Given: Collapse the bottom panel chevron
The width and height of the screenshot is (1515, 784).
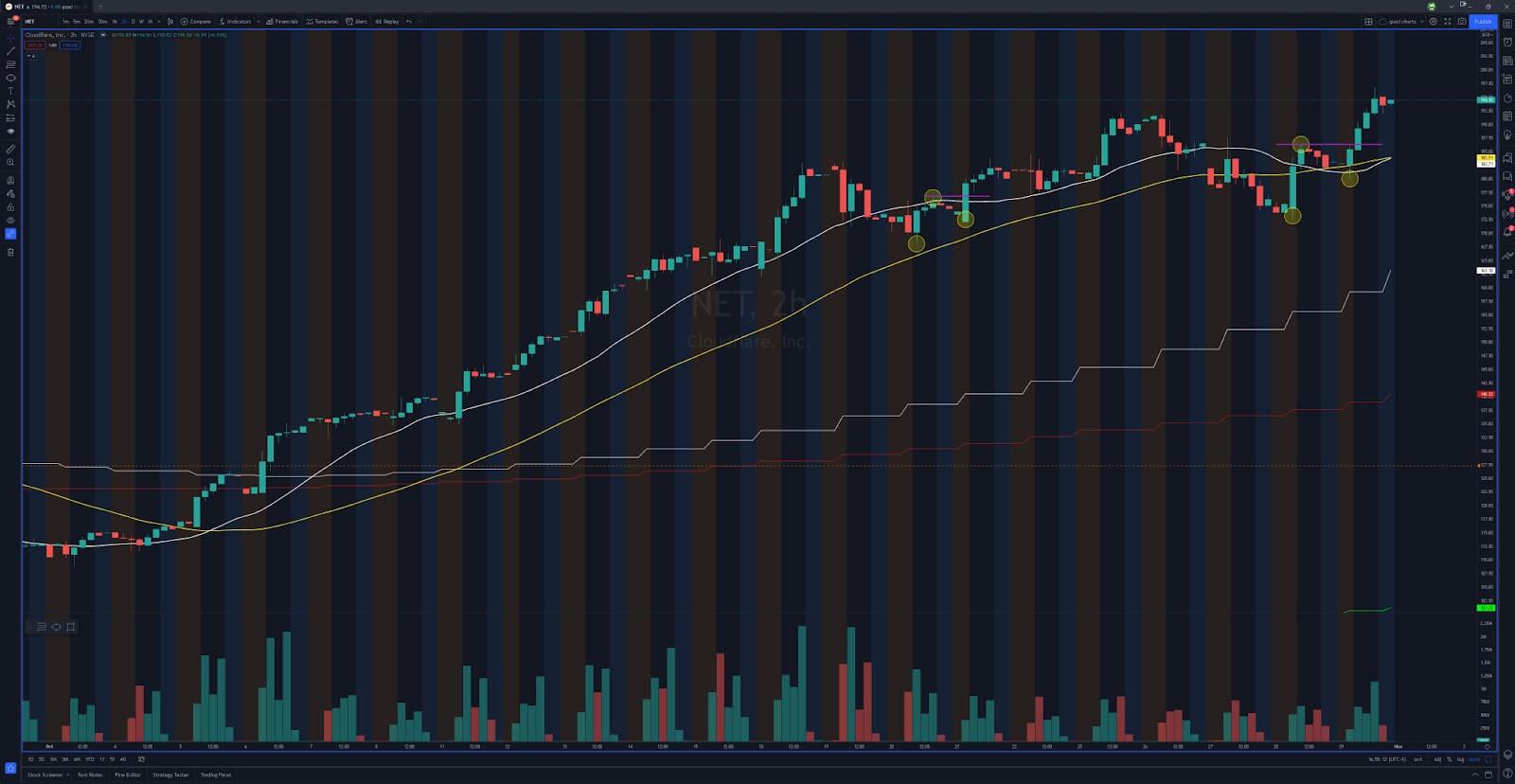Looking at the screenshot, I should pyautogui.click(x=1475, y=775).
